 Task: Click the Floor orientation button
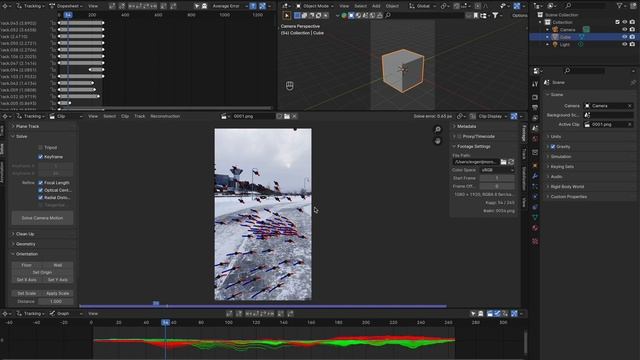(x=27, y=265)
